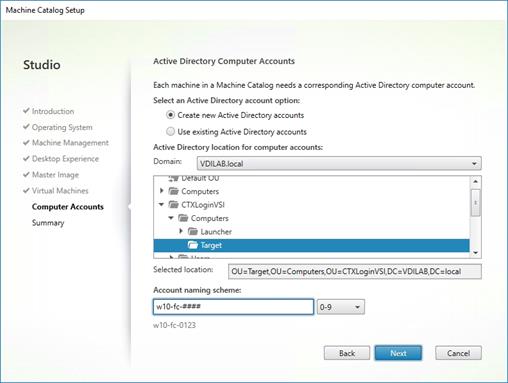Viewport: 508px width, 383px height.
Task: Open the 0-9 numbering type dropdown
Action: tap(340, 307)
